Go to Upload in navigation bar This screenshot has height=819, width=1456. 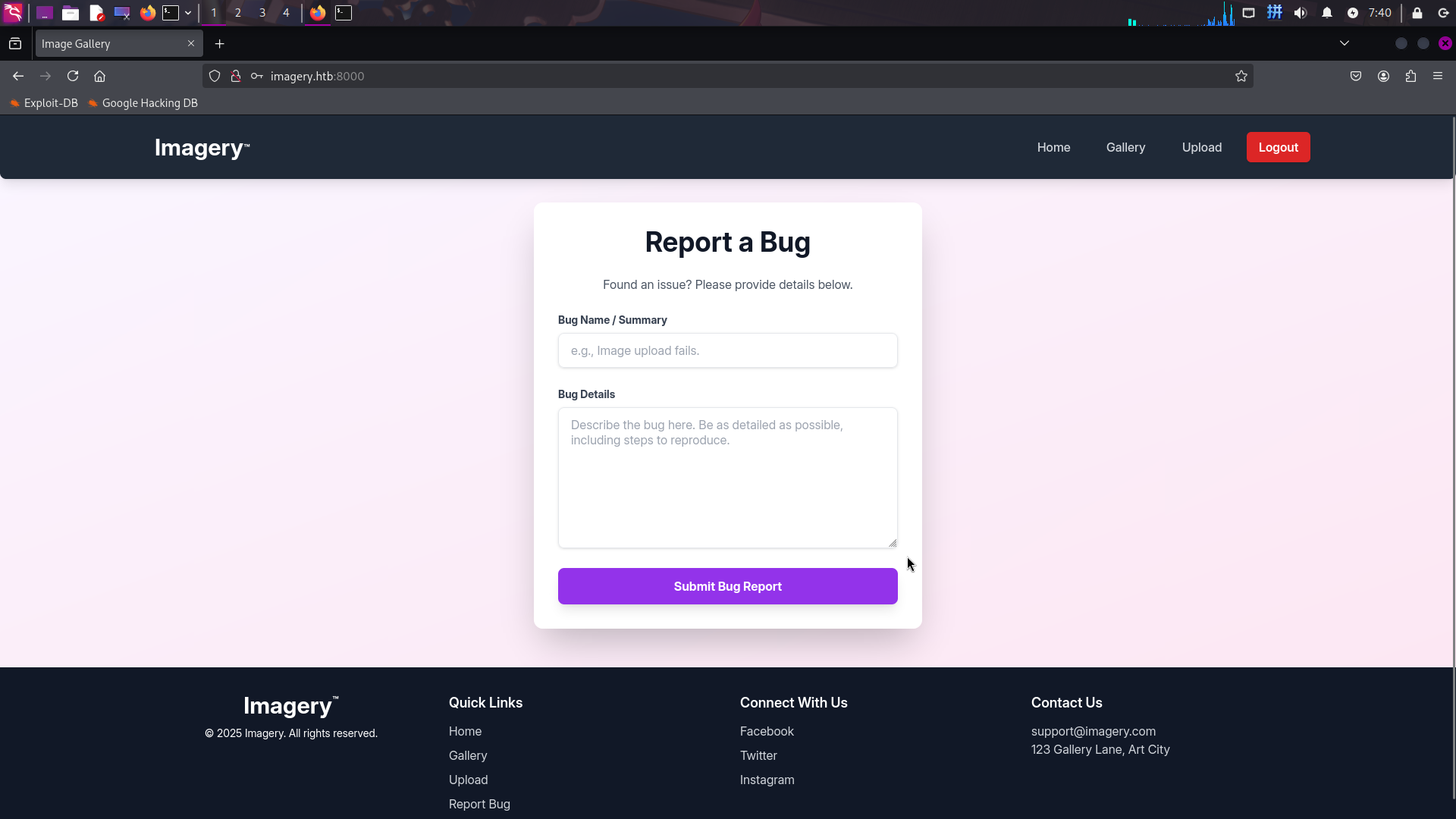(x=1201, y=147)
